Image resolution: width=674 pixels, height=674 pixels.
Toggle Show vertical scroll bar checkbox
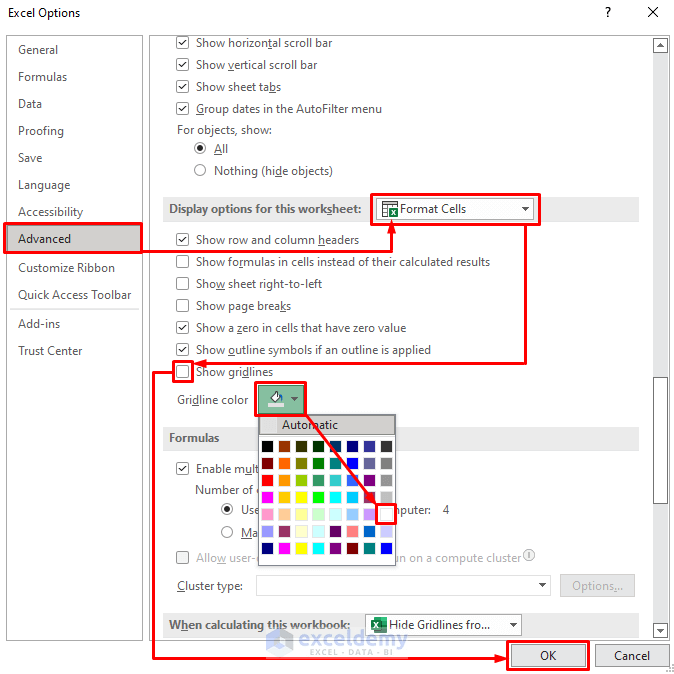[183, 65]
